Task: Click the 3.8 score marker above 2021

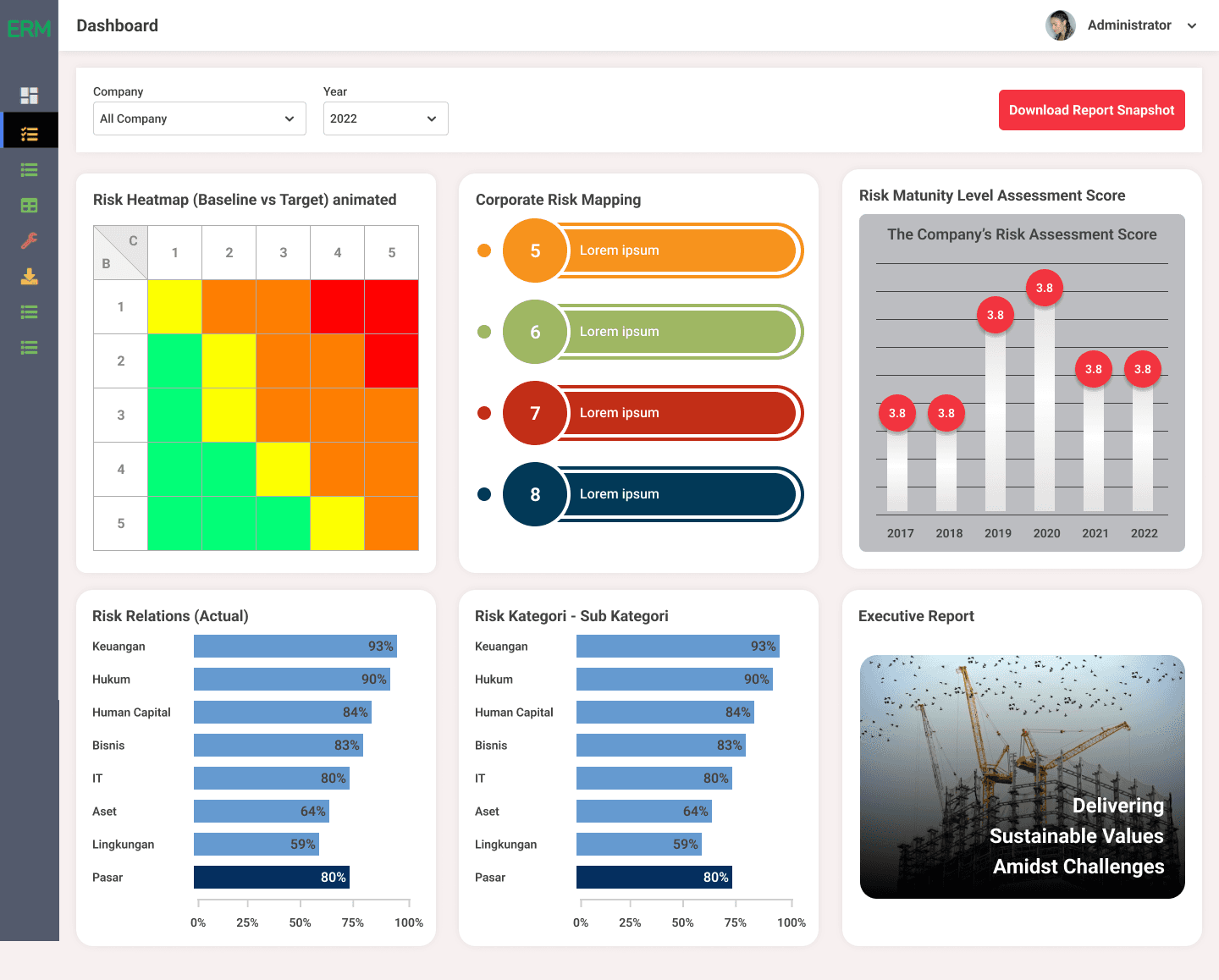Action: [1094, 369]
